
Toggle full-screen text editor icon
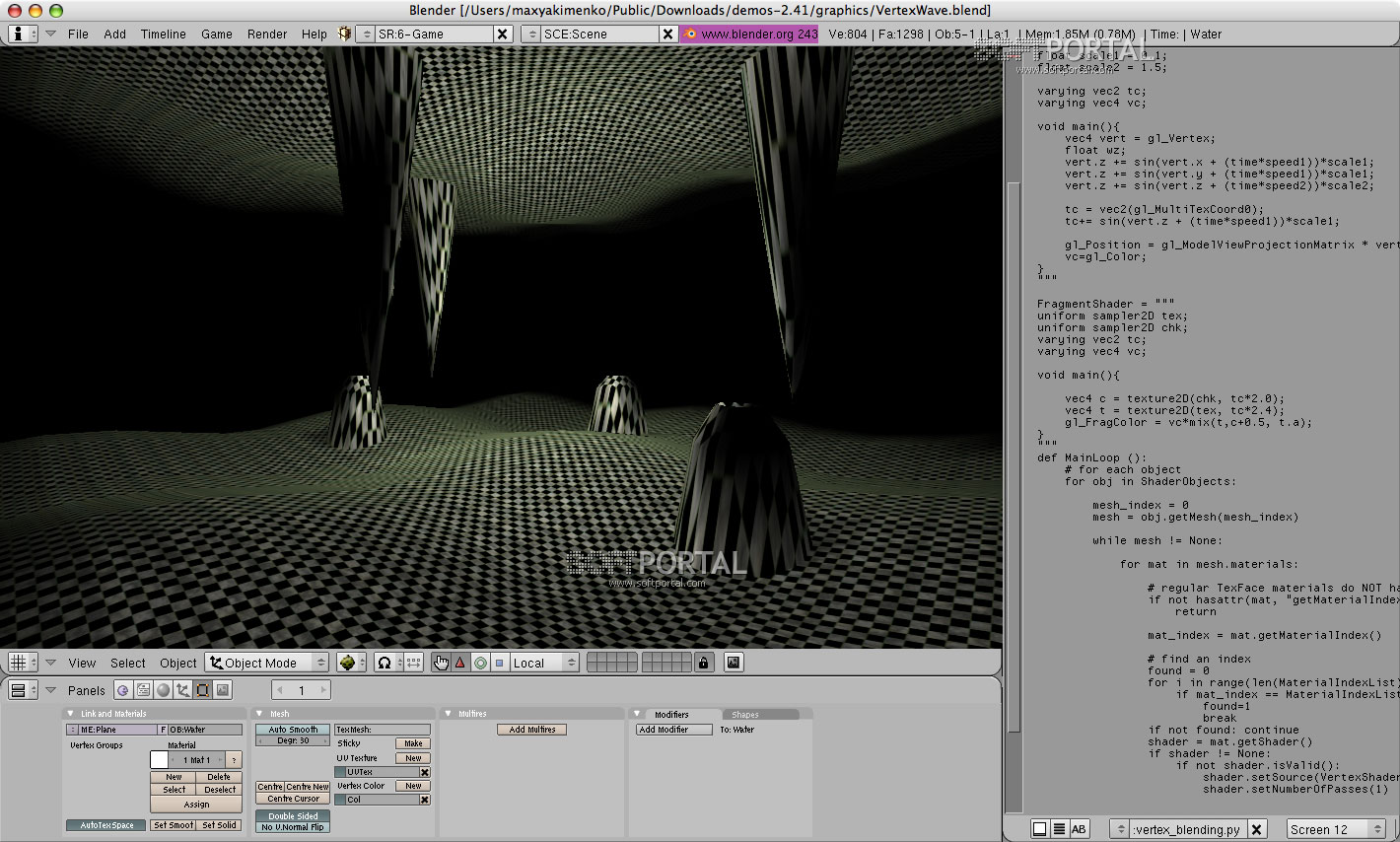tap(1039, 829)
